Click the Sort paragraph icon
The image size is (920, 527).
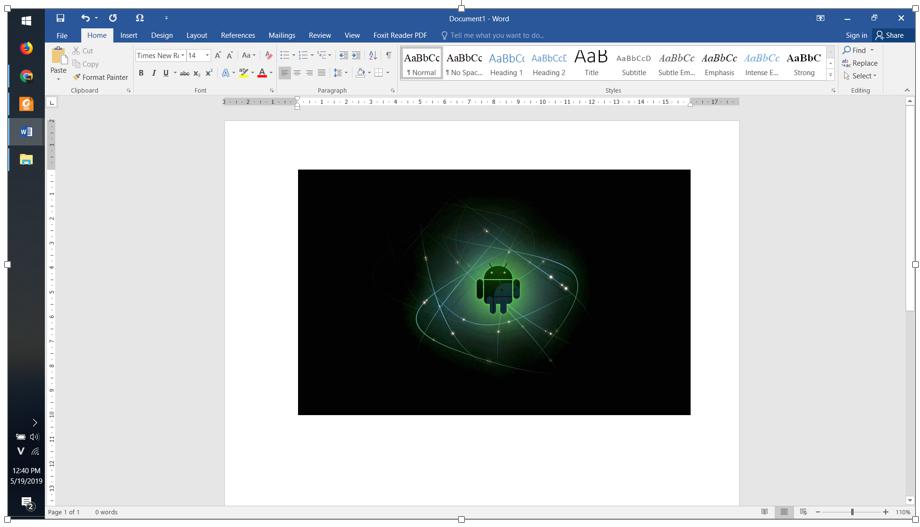point(373,56)
